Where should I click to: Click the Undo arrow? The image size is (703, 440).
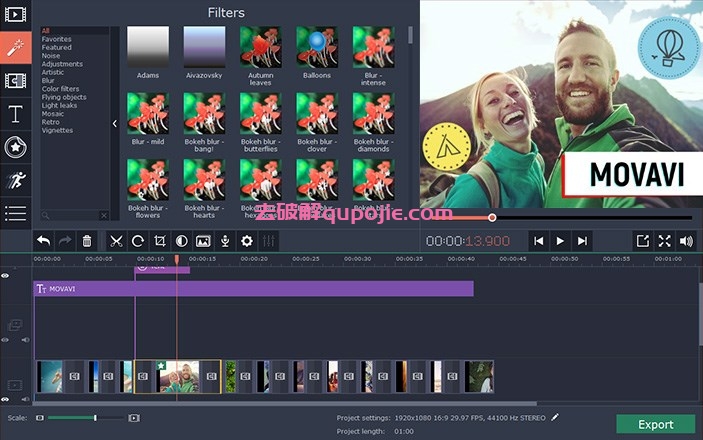(43, 241)
